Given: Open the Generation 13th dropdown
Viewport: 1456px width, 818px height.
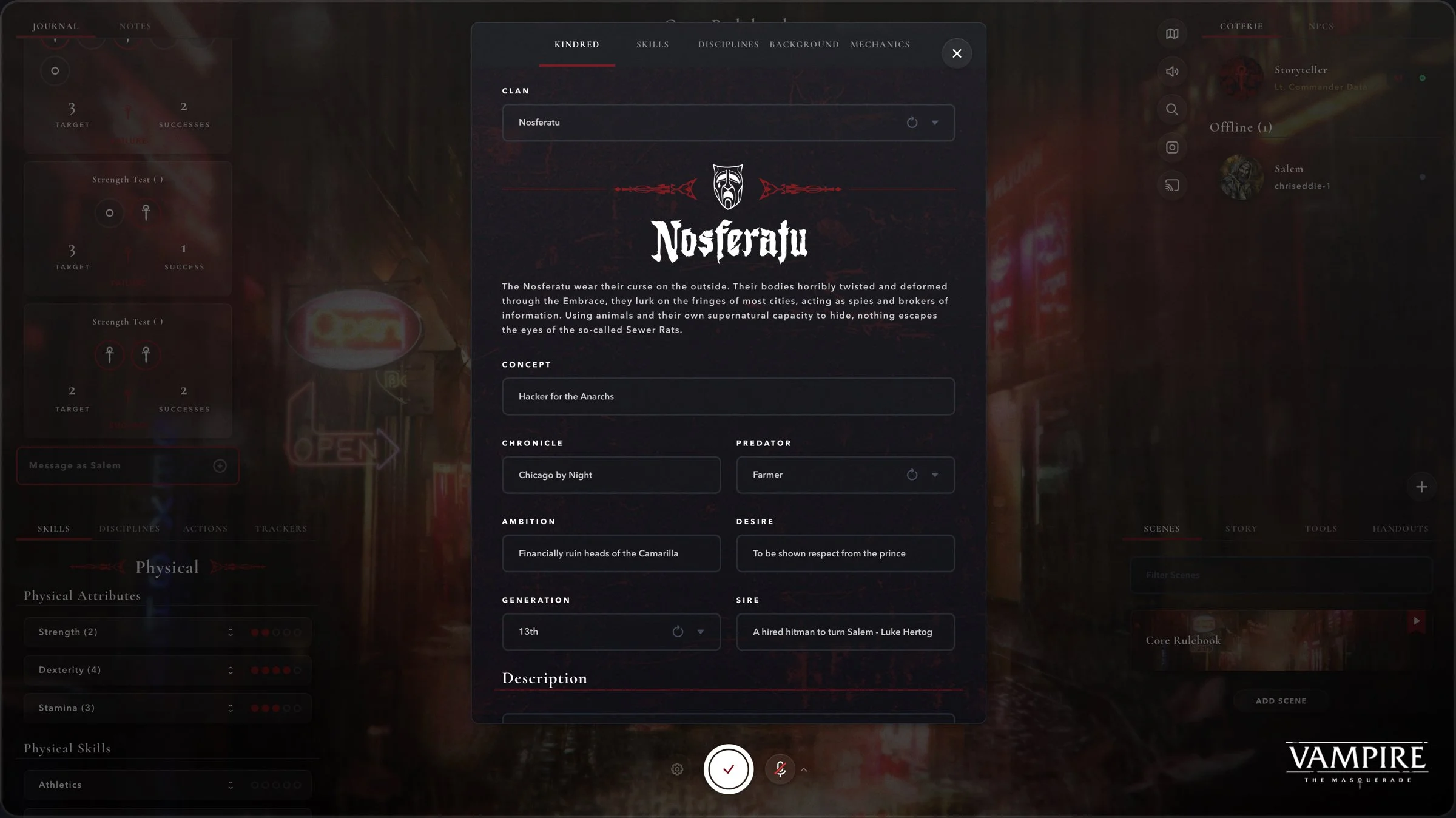Looking at the screenshot, I should point(701,632).
